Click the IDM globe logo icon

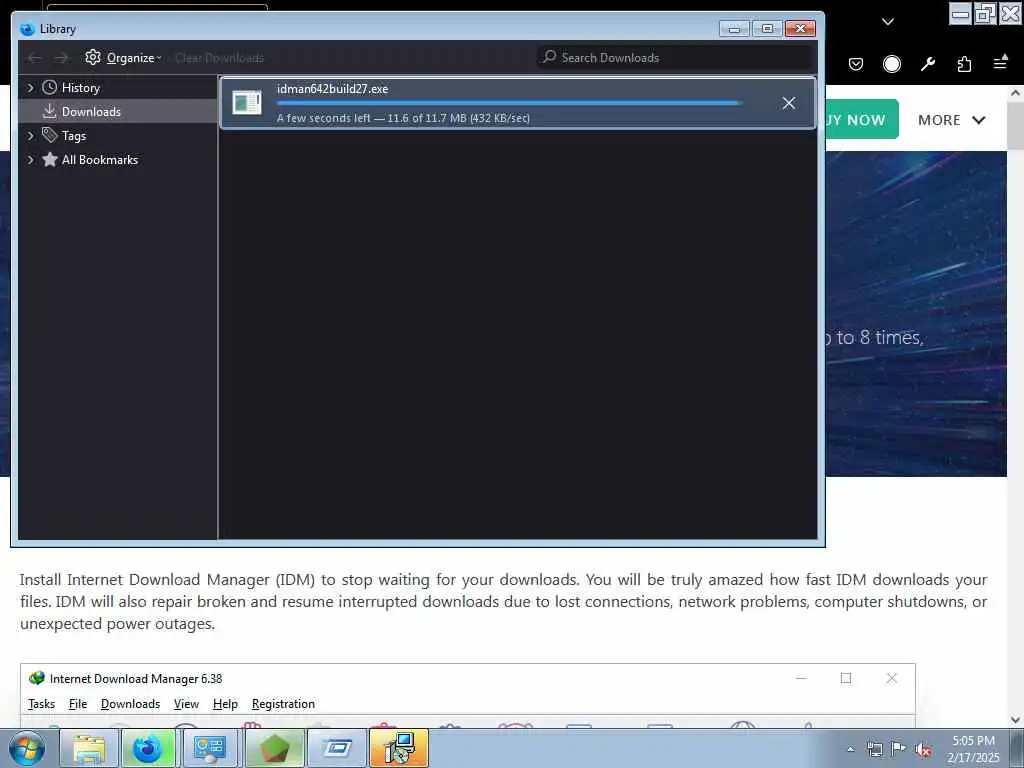(x=37, y=679)
